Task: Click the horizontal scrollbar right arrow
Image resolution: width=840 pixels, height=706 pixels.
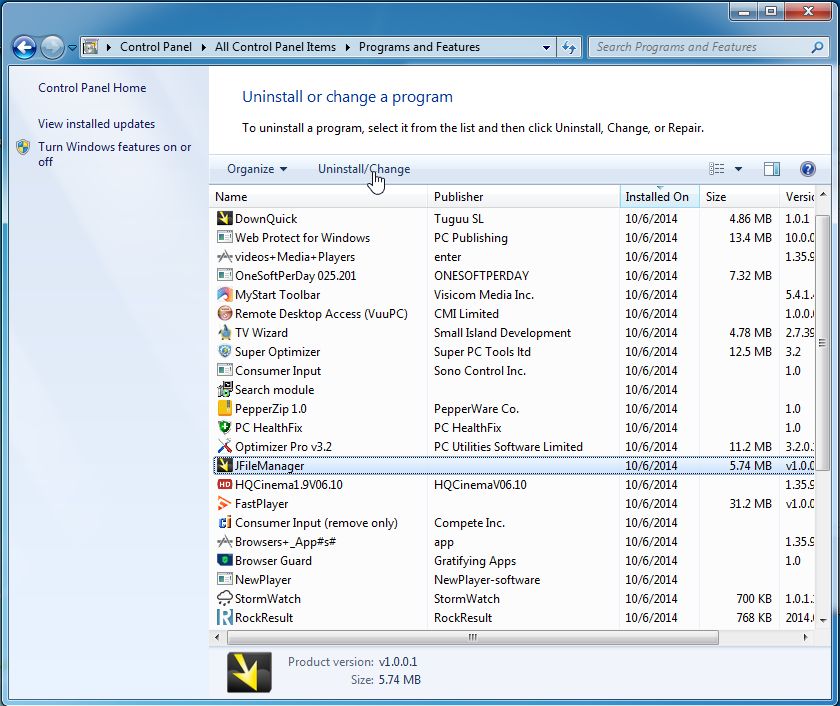Action: (x=805, y=637)
